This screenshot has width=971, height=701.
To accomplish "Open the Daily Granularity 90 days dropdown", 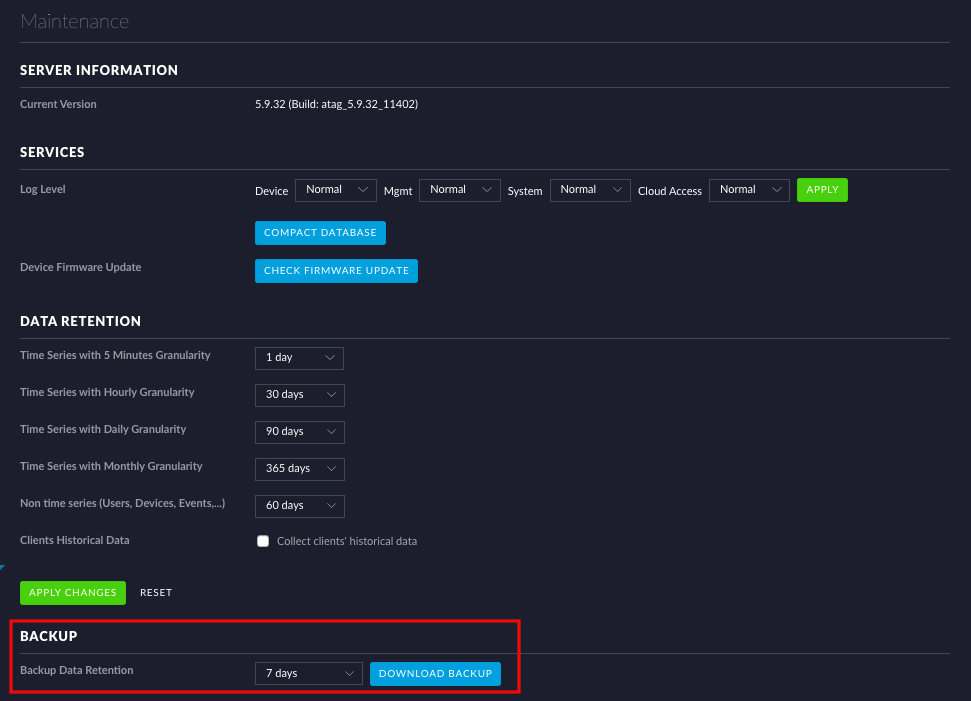I will (299, 432).
